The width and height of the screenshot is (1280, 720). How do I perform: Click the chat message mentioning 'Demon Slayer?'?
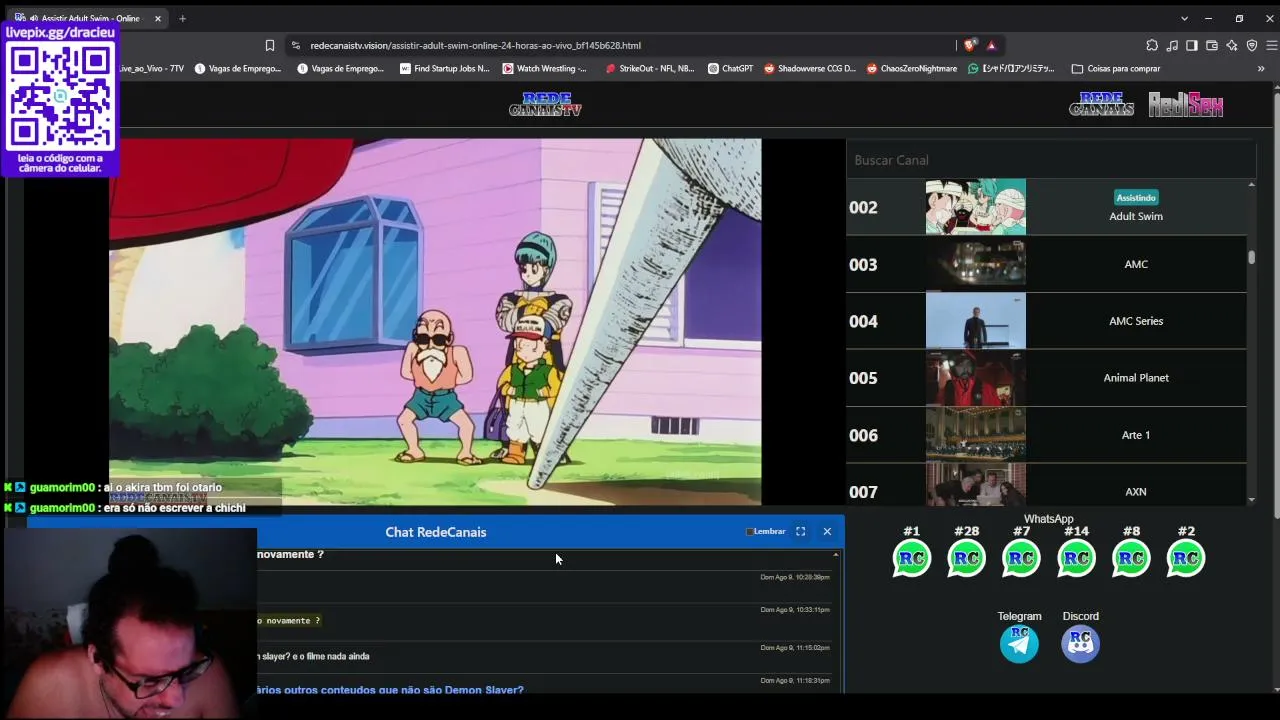[x=390, y=689]
